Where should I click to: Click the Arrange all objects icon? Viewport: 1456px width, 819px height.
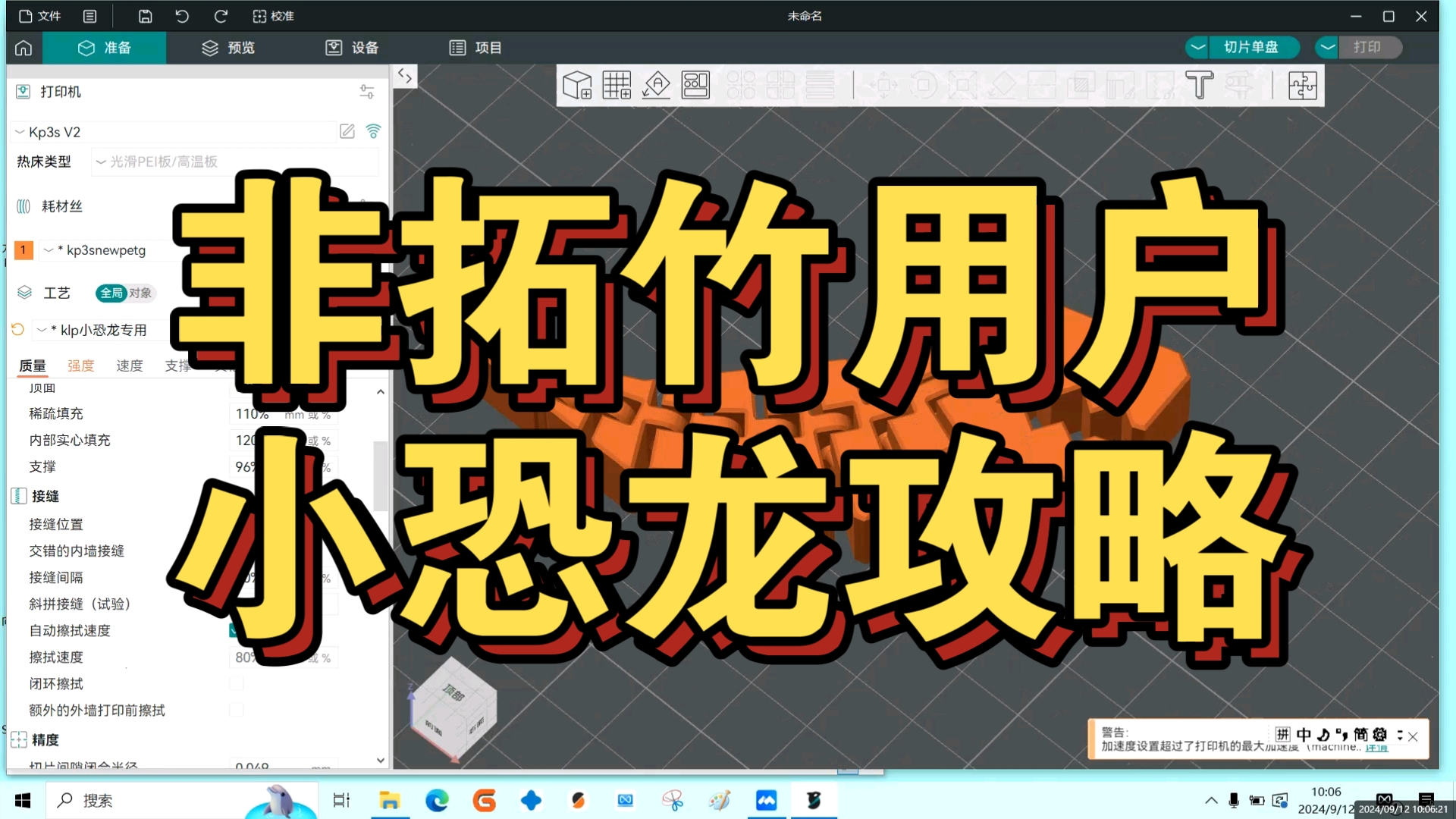pos(695,85)
